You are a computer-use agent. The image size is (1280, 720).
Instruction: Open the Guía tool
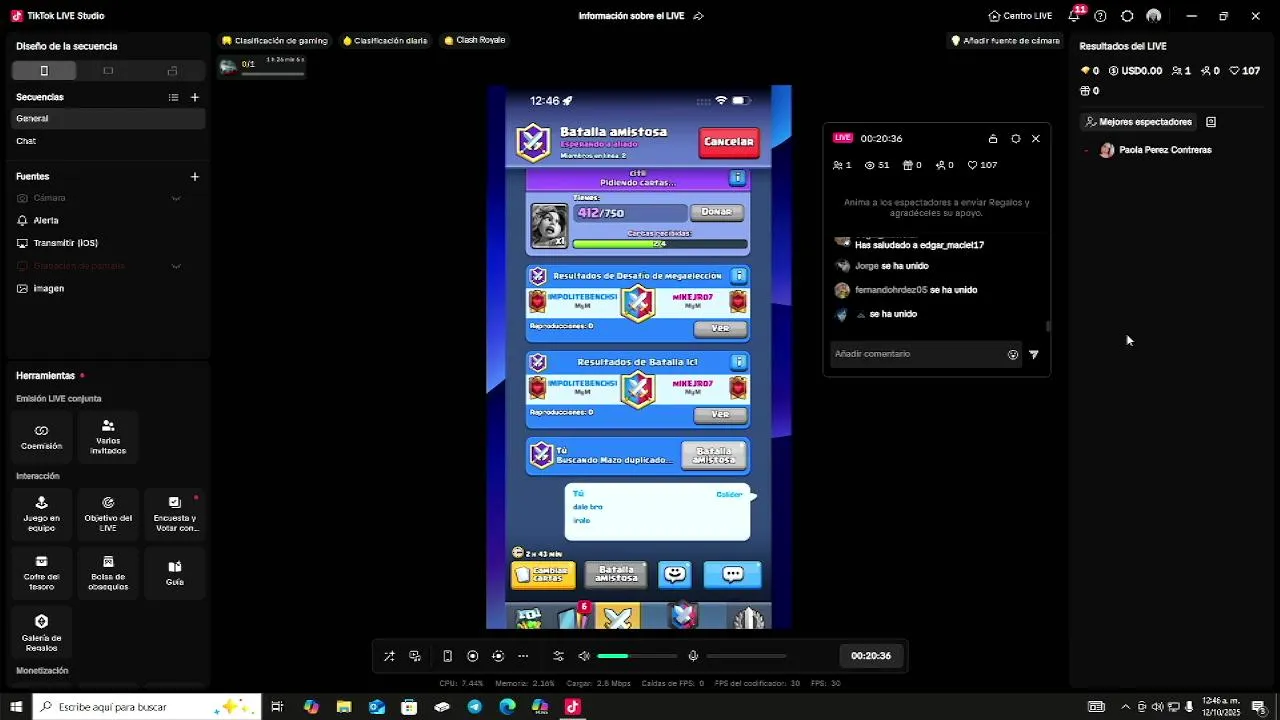click(175, 573)
